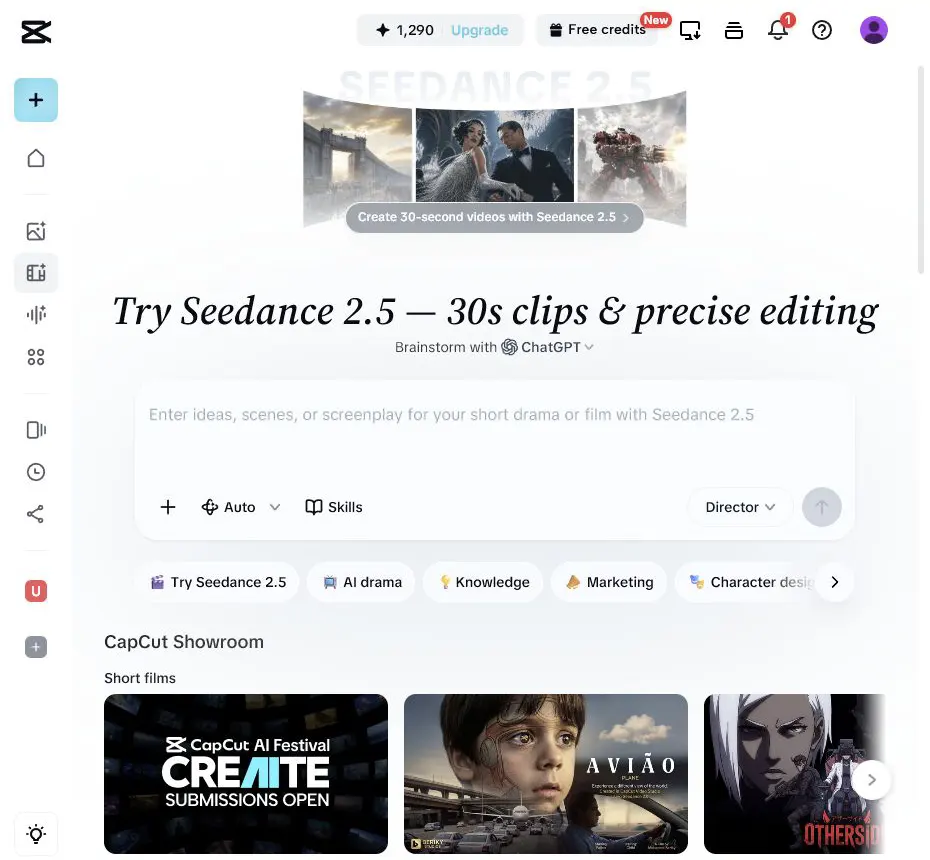Click the dancing couple banner image
Screen dimensions: 930x860
coord(495,155)
